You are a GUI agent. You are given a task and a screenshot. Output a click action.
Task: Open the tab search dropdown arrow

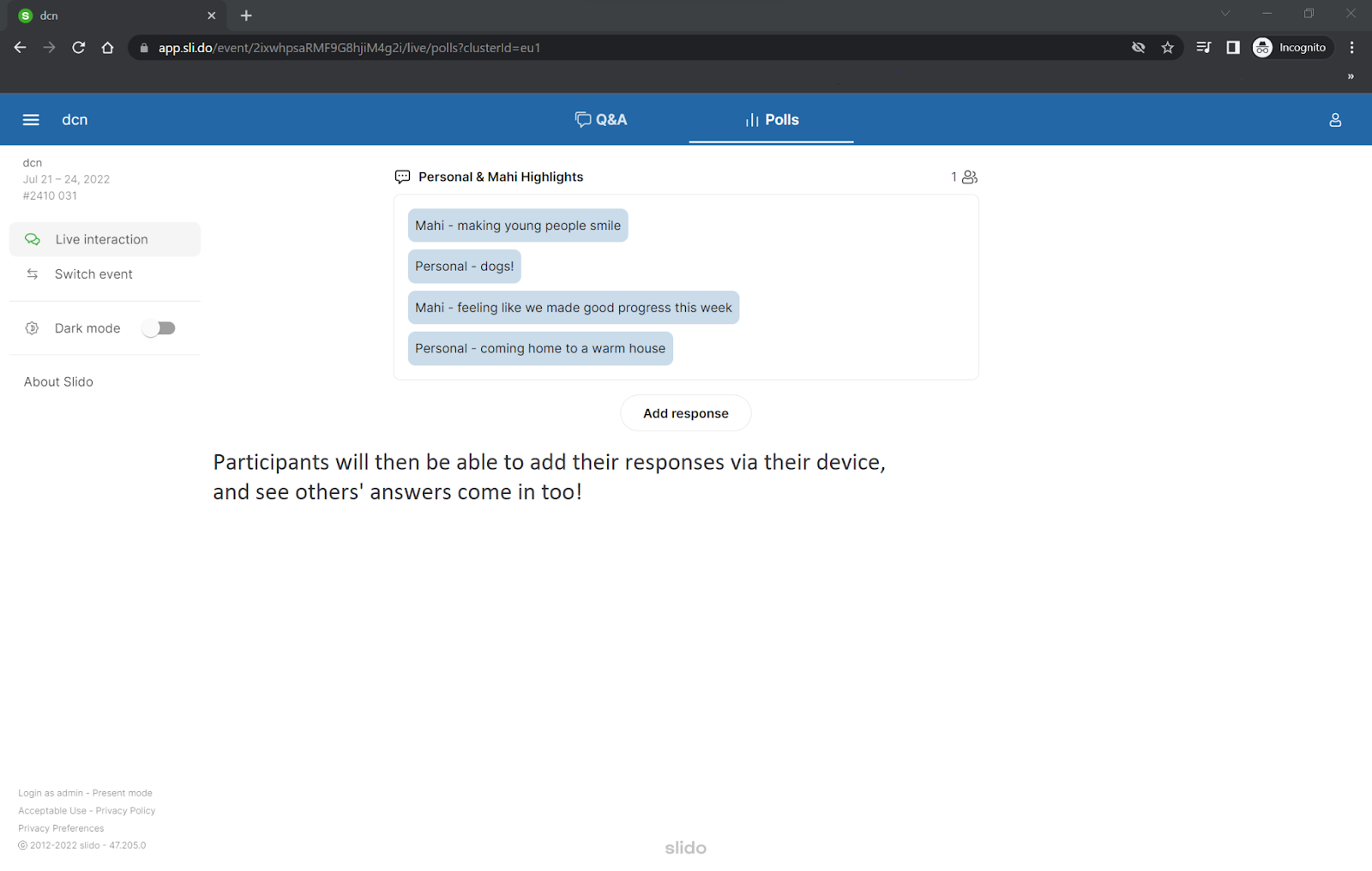(1225, 13)
